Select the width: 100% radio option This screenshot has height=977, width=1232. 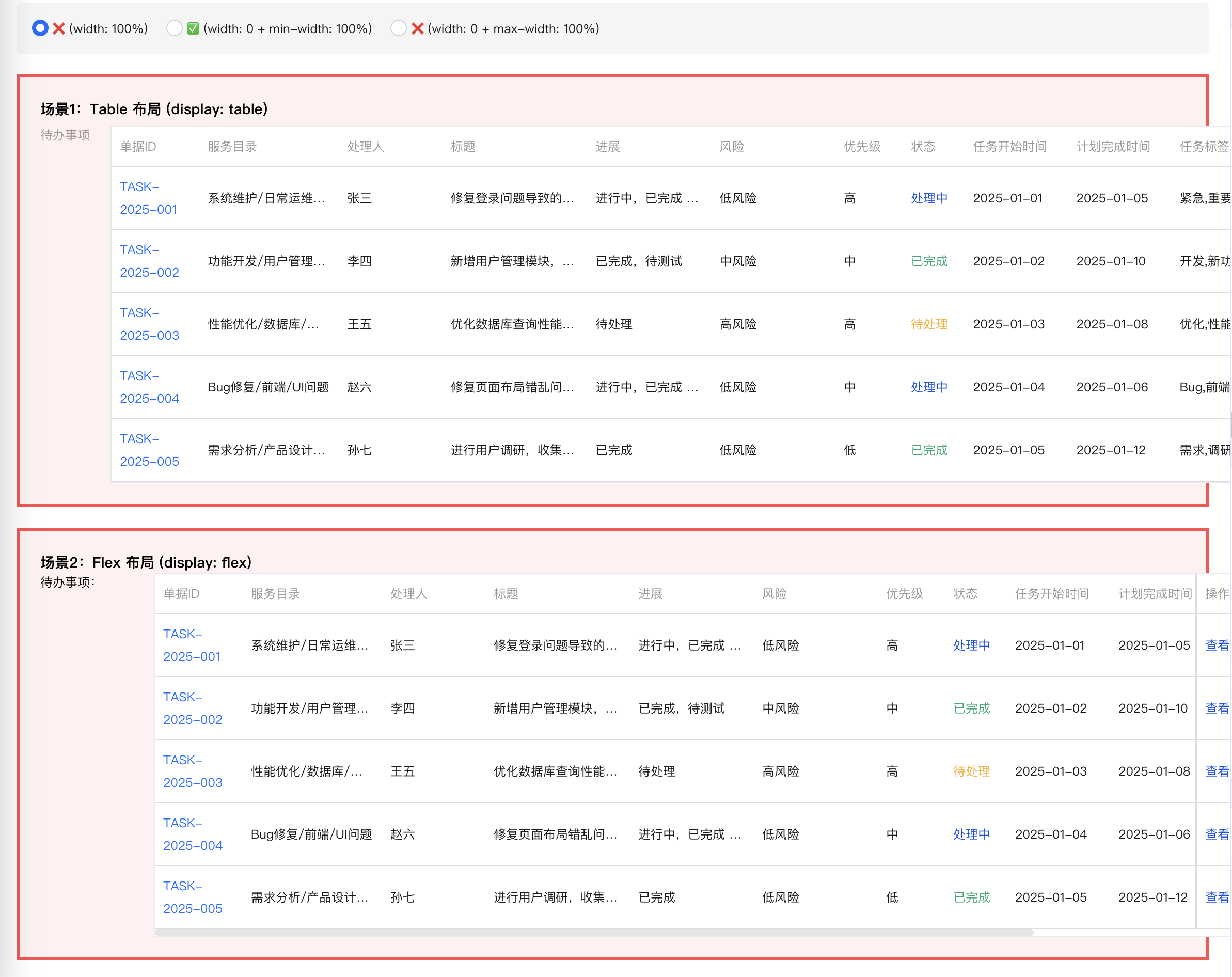click(40, 28)
